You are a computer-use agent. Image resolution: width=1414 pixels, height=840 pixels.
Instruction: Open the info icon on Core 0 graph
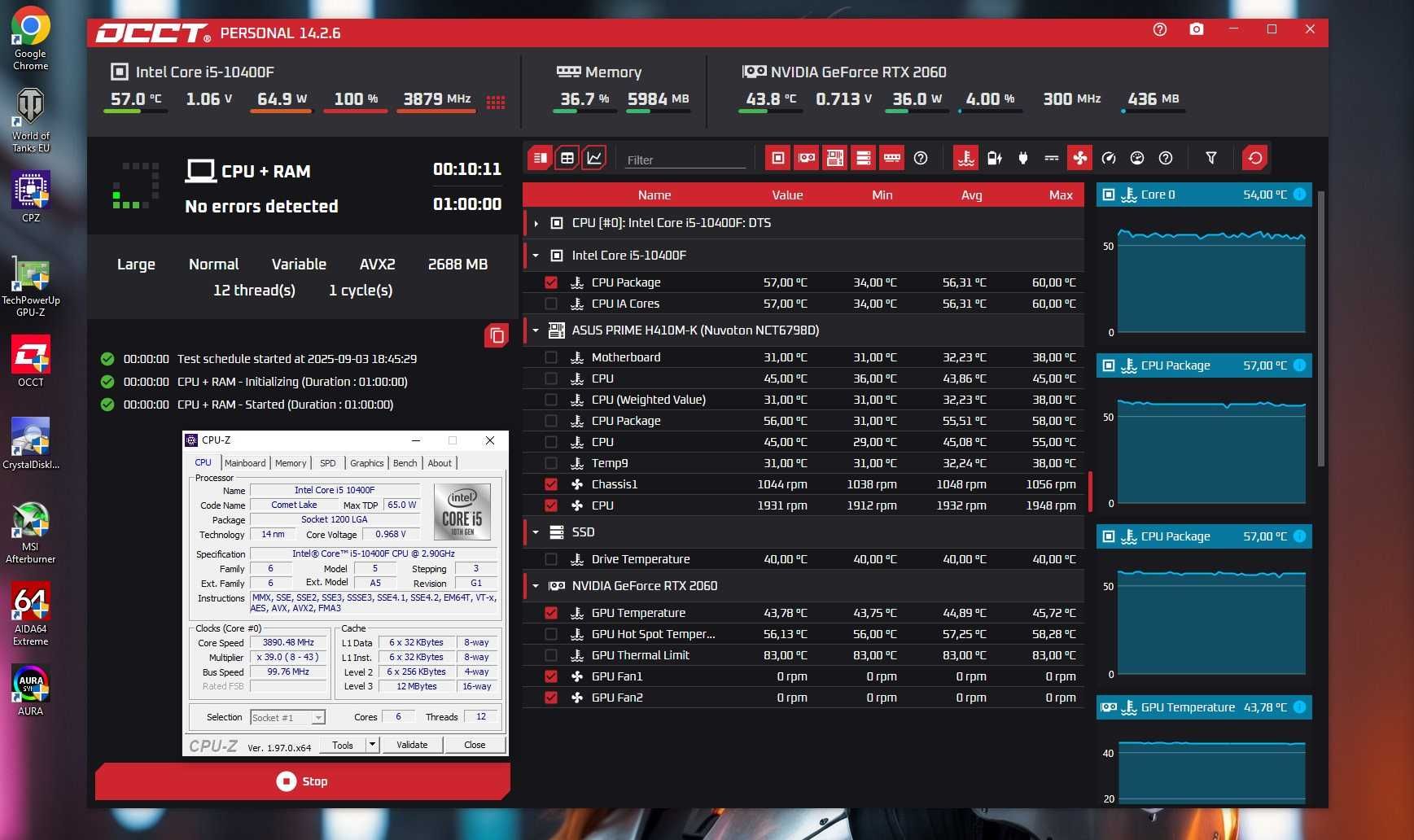[1299, 195]
